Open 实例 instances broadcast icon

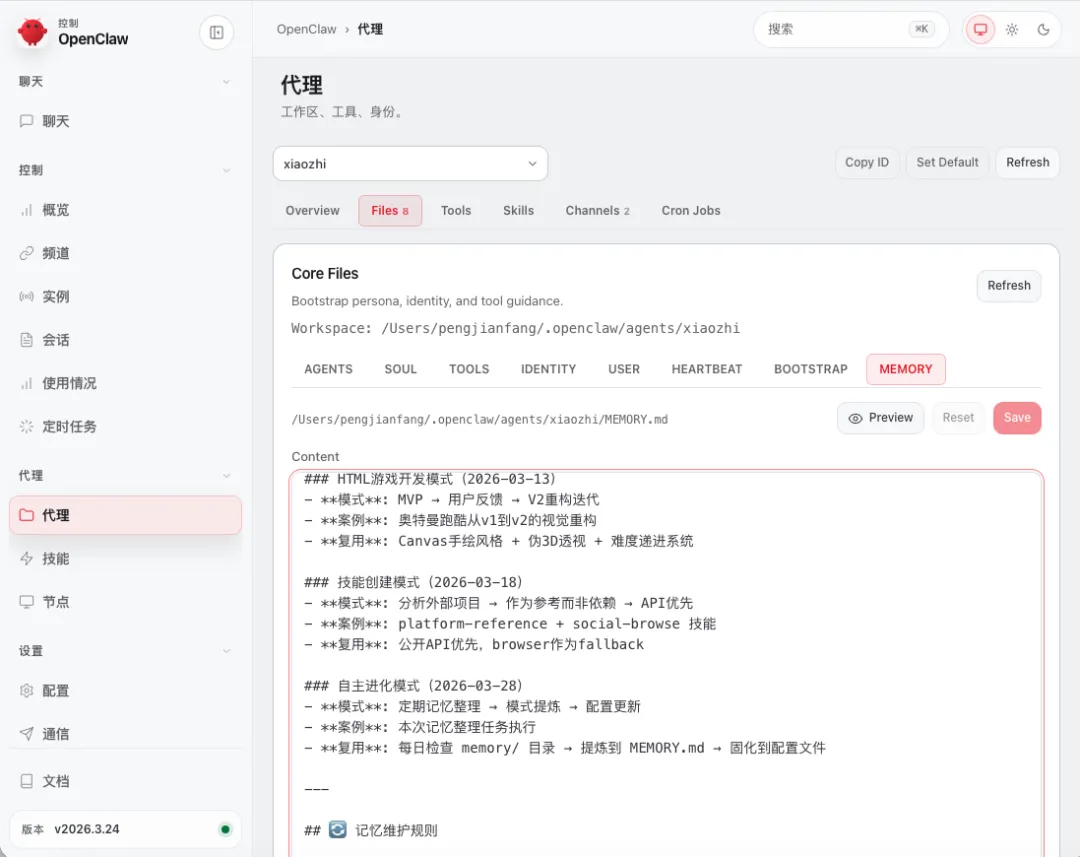[26, 297]
